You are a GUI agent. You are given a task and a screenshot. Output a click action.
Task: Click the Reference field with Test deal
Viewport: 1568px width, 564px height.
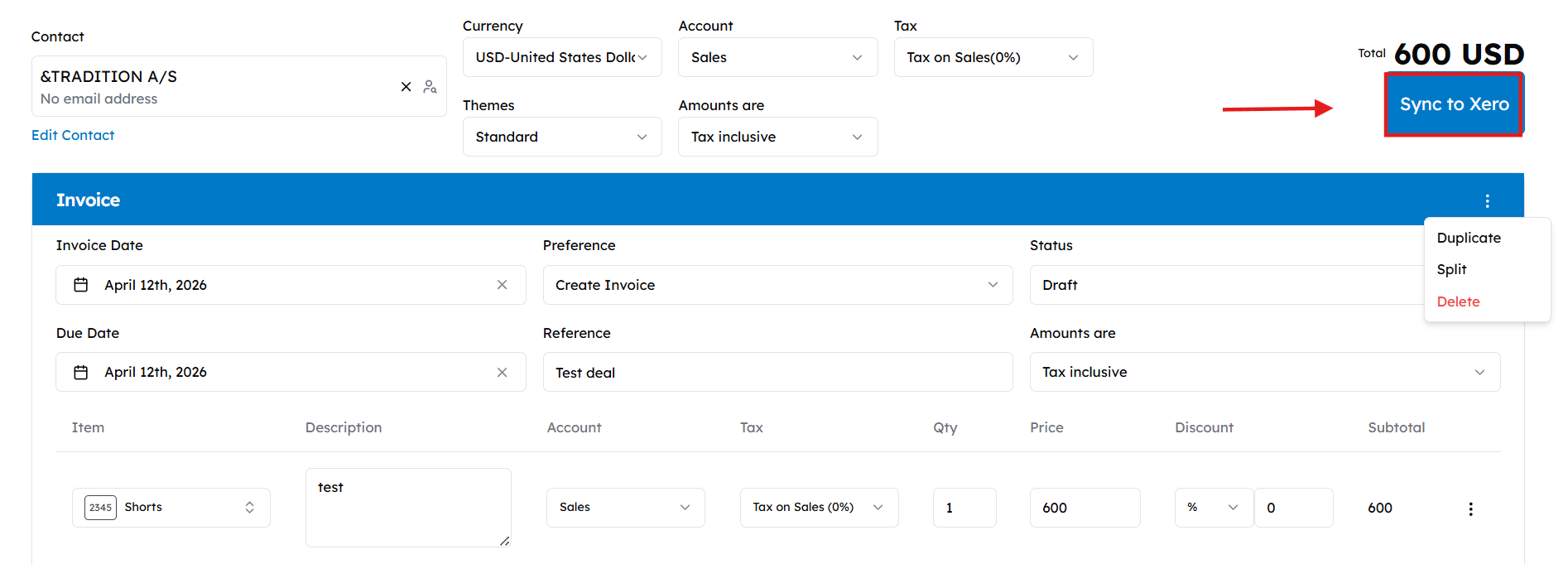point(777,373)
